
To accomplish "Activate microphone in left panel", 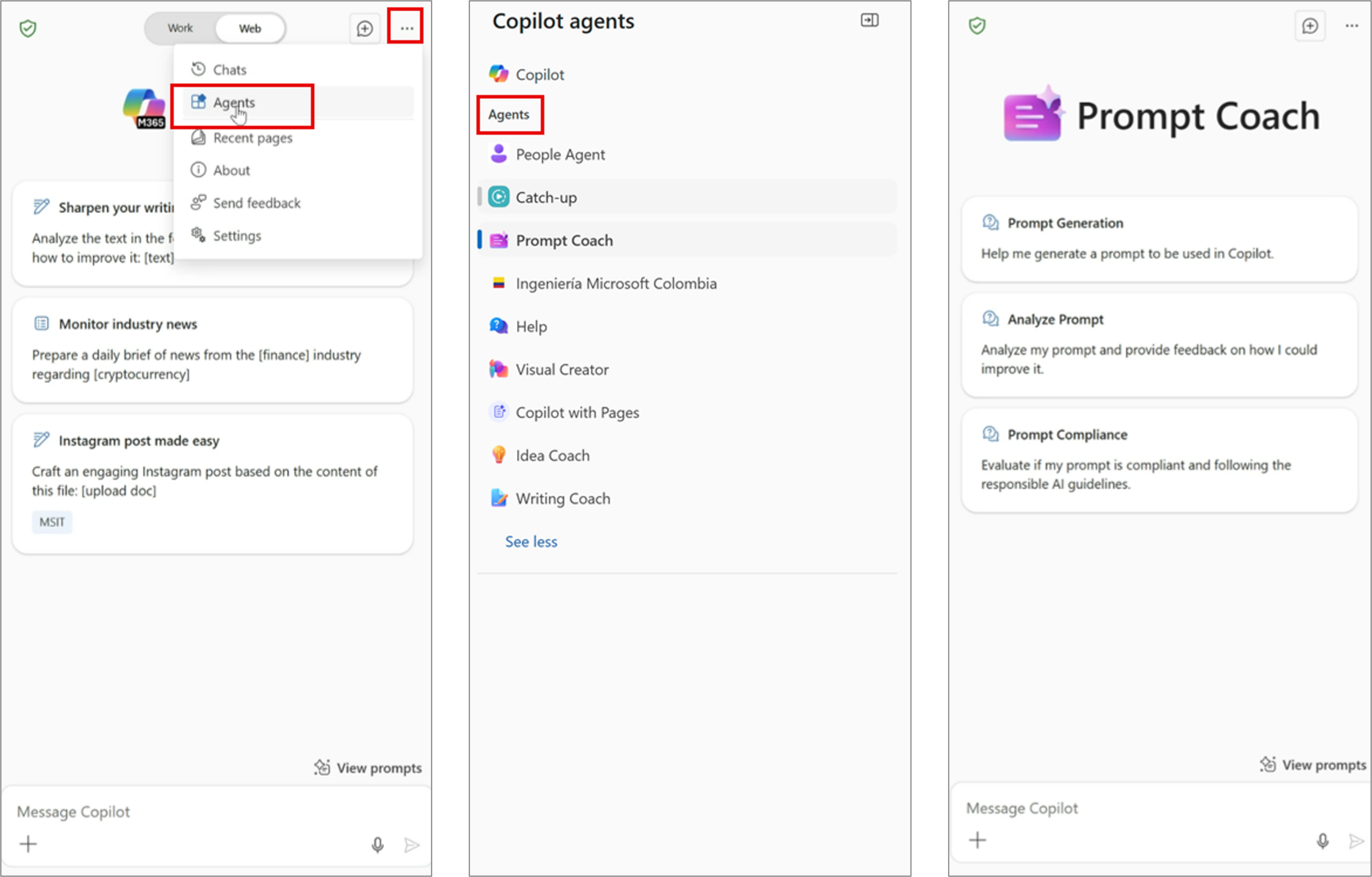I will point(377,844).
